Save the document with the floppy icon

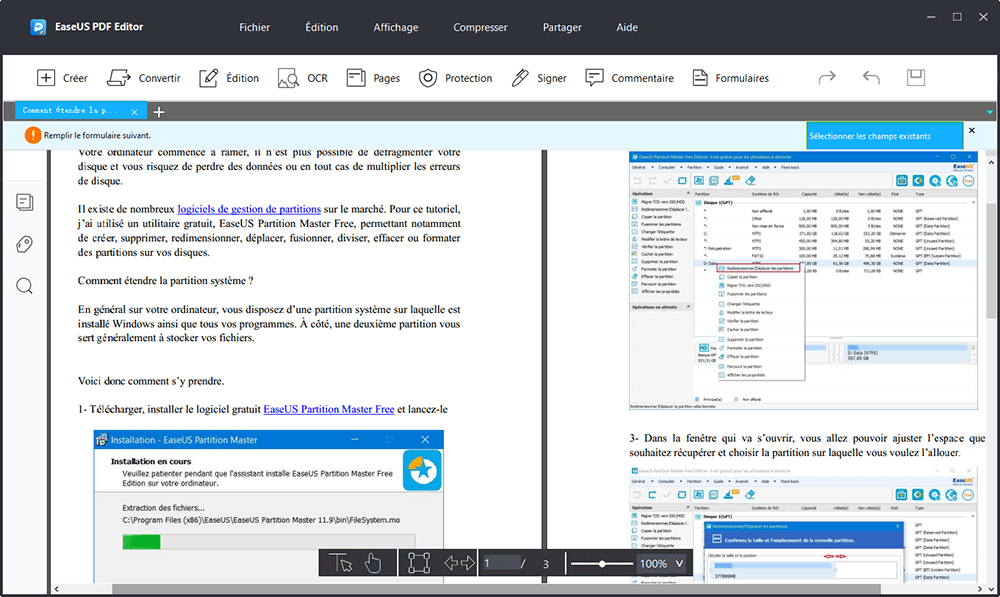coord(916,78)
